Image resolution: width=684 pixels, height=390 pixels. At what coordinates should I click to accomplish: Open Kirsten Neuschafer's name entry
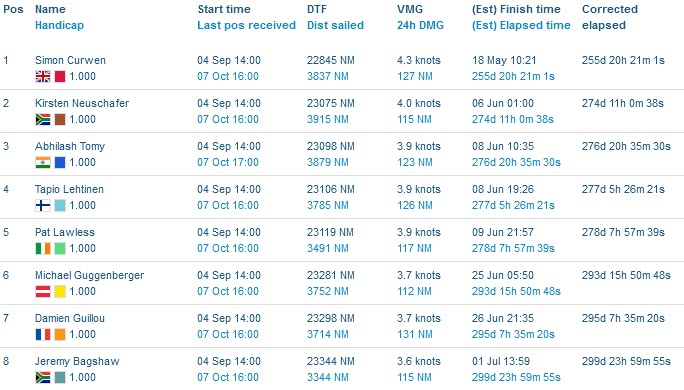82,103
